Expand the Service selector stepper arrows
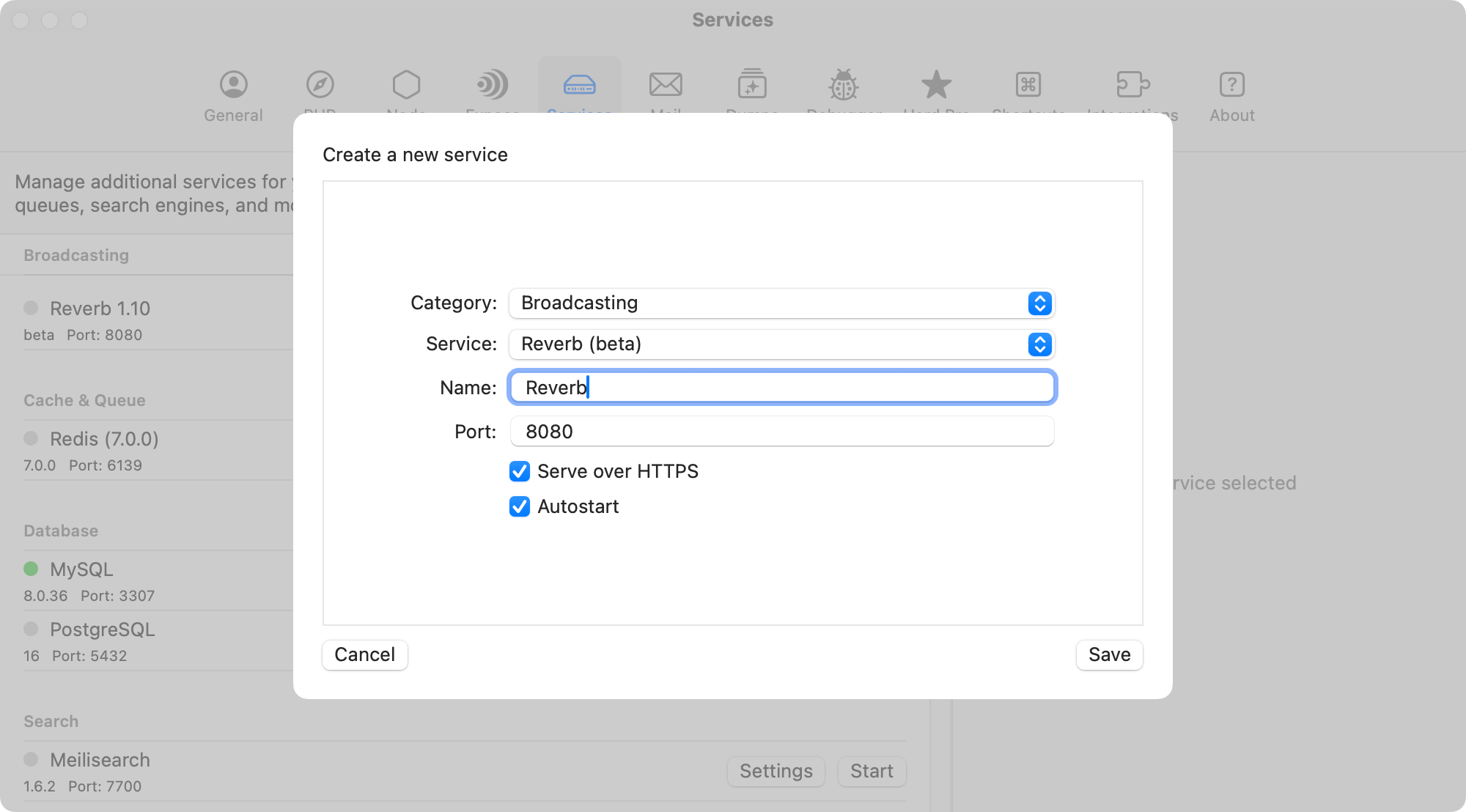The image size is (1466, 812). pyautogui.click(x=1039, y=344)
